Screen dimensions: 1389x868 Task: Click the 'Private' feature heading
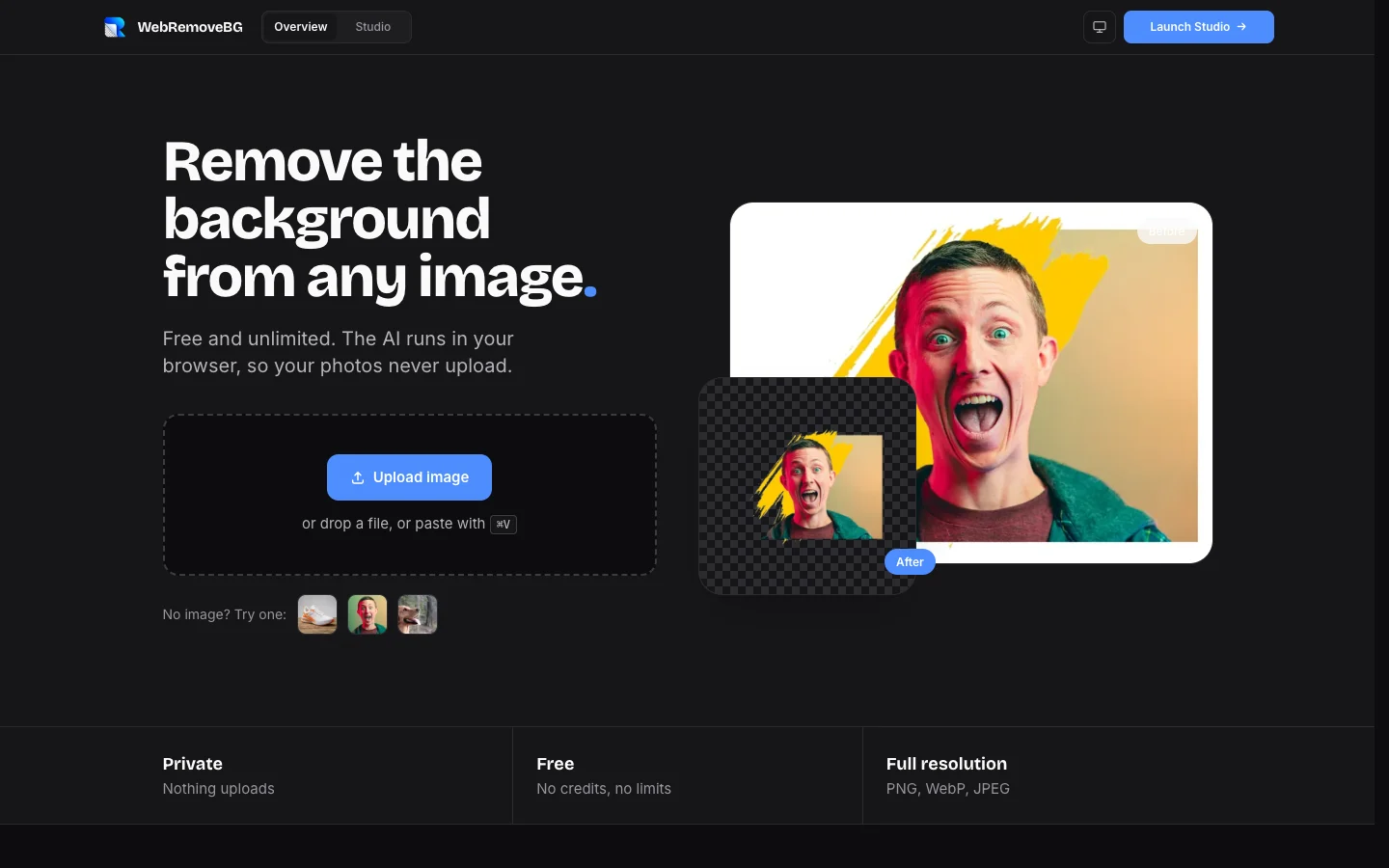(193, 764)
